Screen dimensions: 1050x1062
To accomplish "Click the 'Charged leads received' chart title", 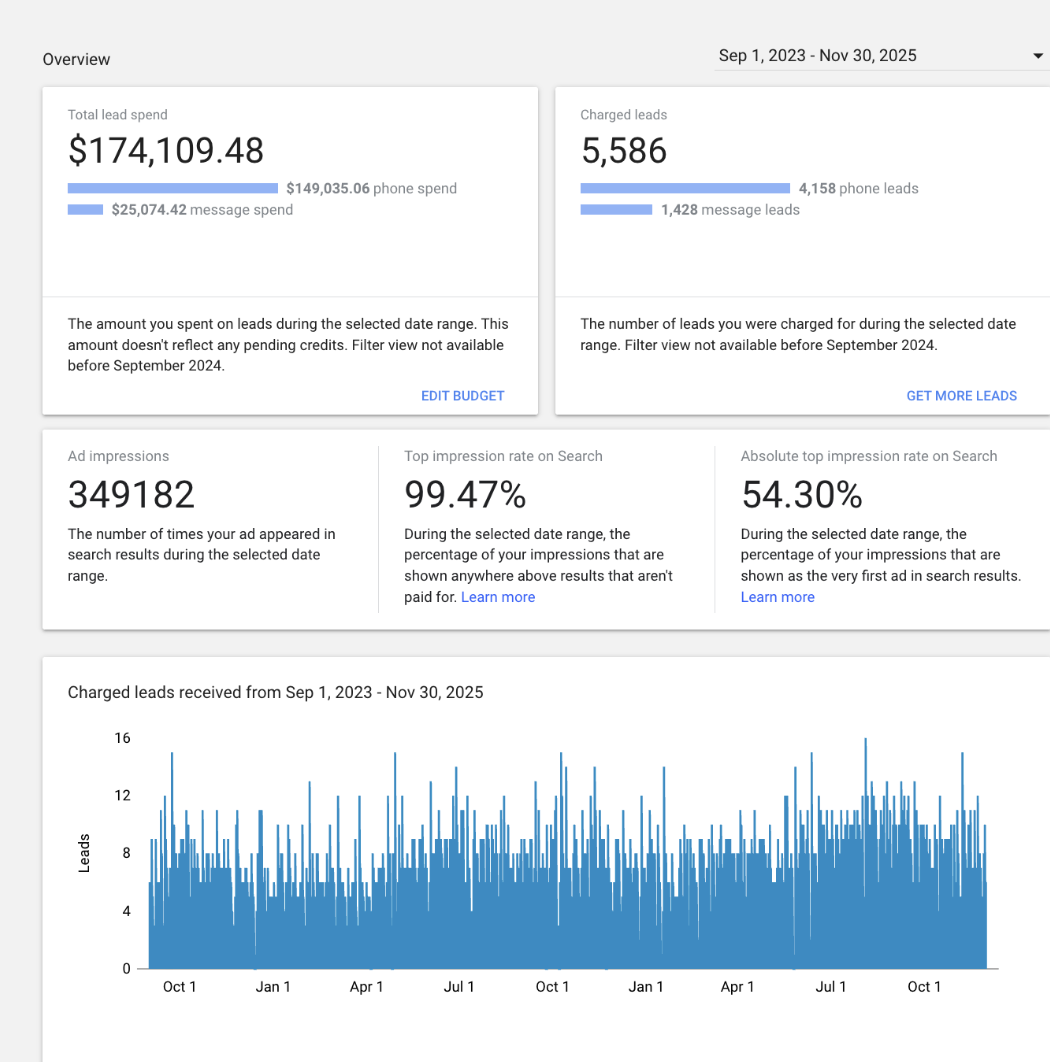I will 275,692.
